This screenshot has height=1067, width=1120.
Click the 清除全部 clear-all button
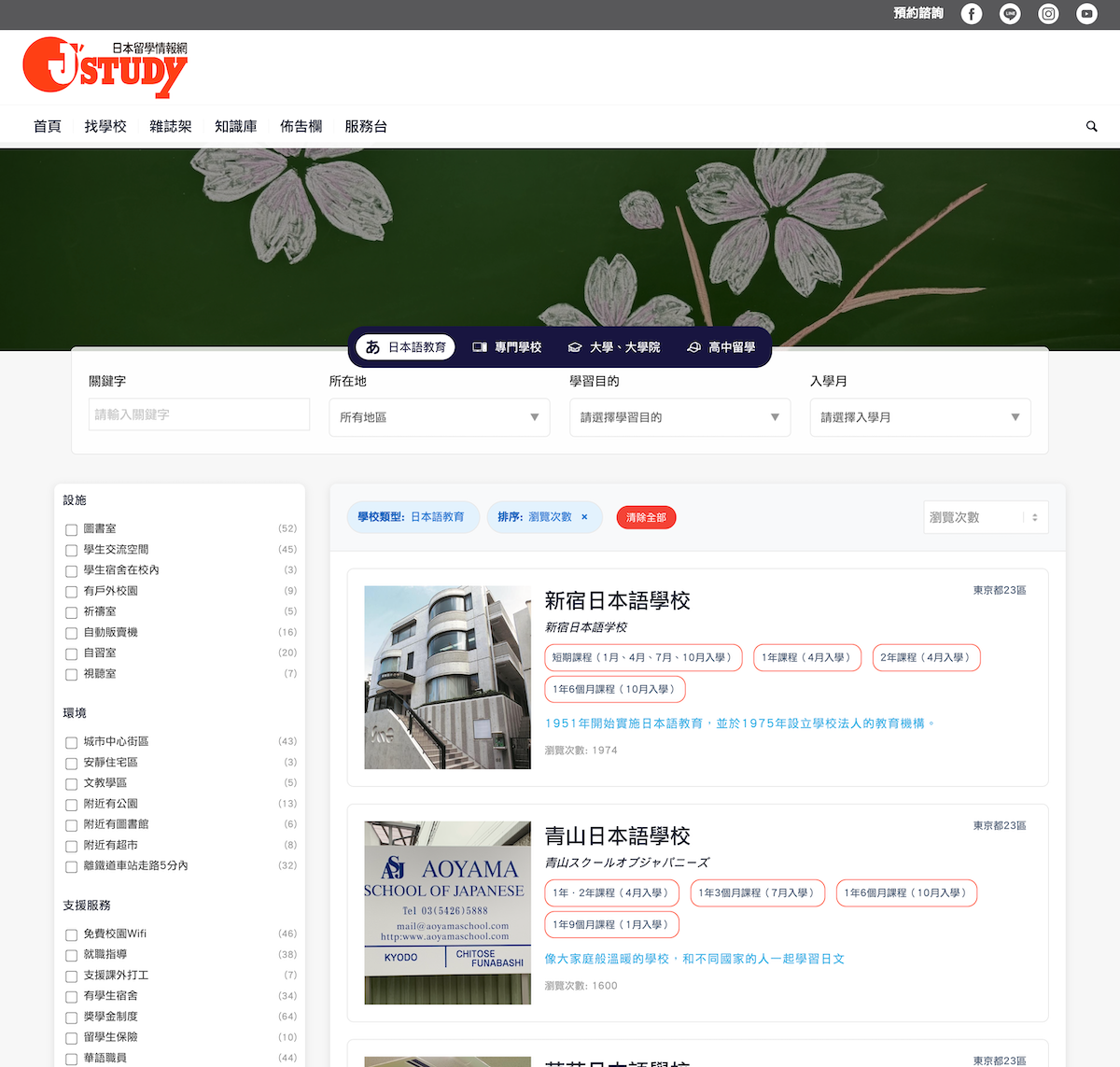645,516
